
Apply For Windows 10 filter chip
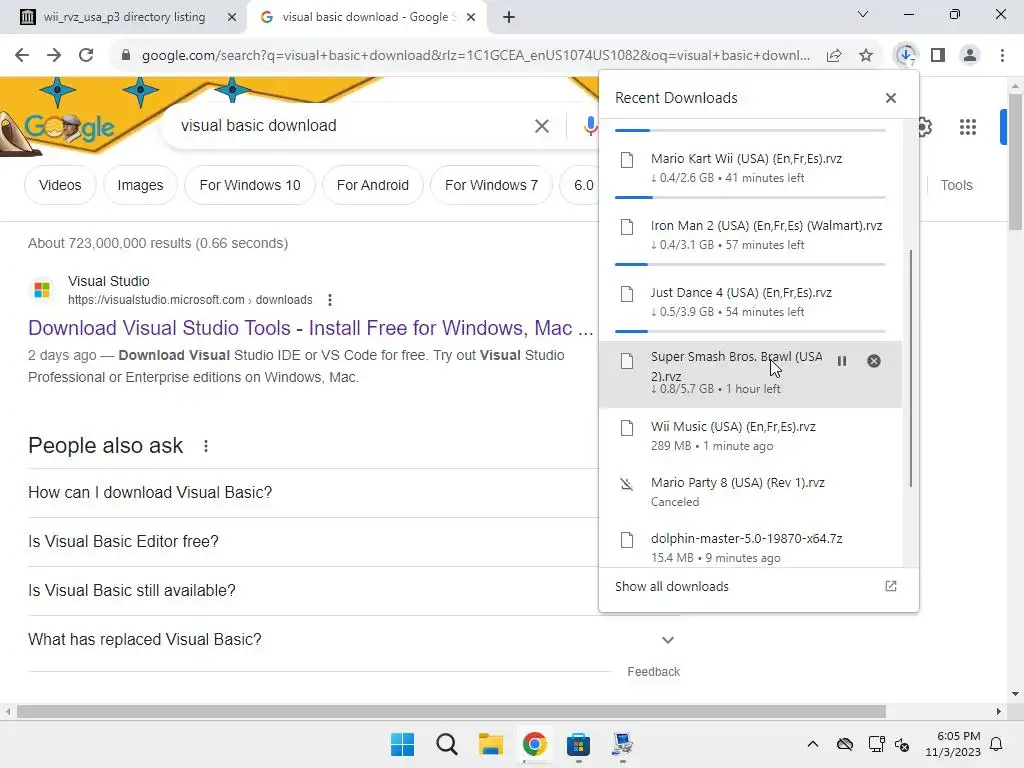tap(250, 185)
